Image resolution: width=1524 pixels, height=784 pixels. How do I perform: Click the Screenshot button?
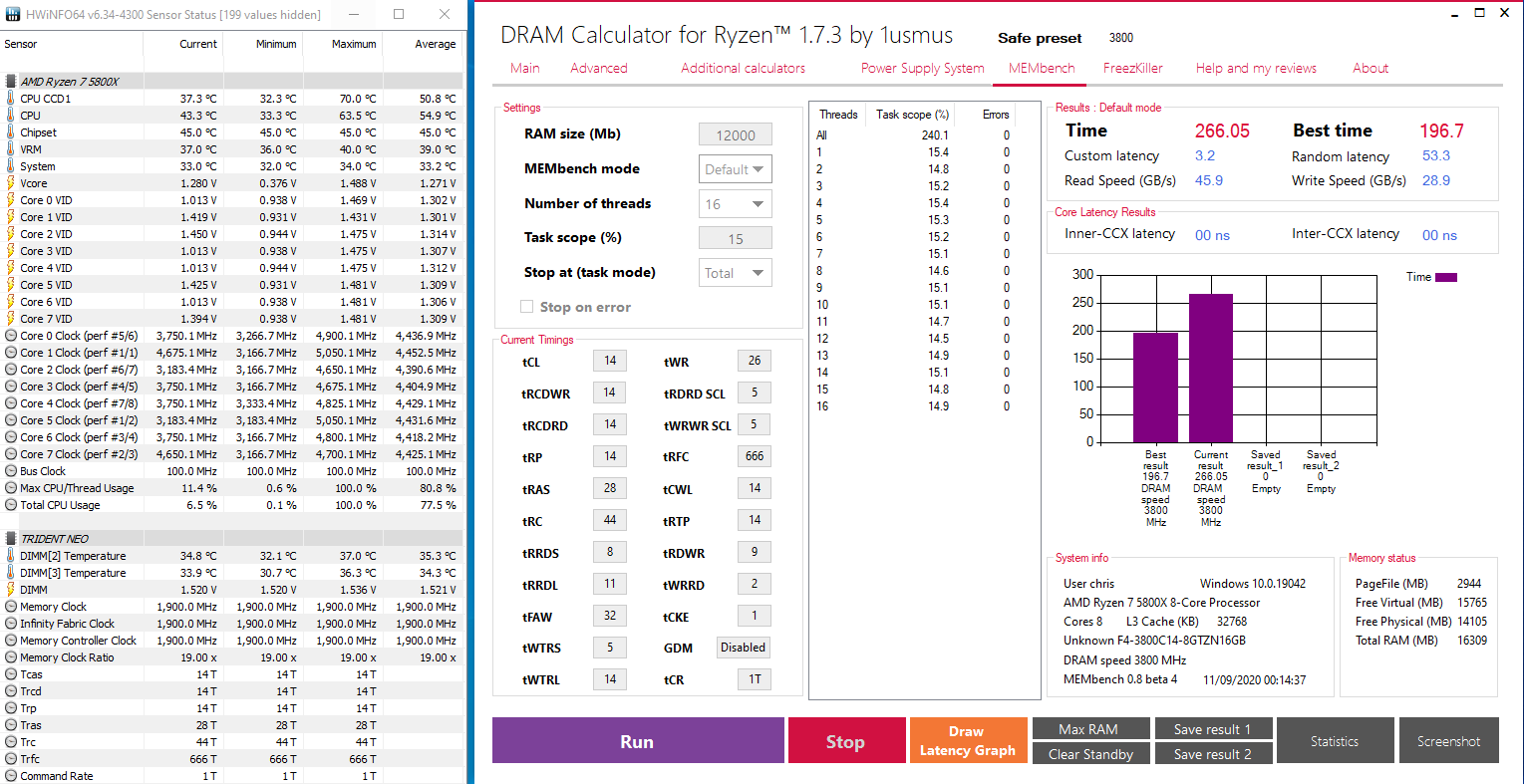[x=1448, y=741]
